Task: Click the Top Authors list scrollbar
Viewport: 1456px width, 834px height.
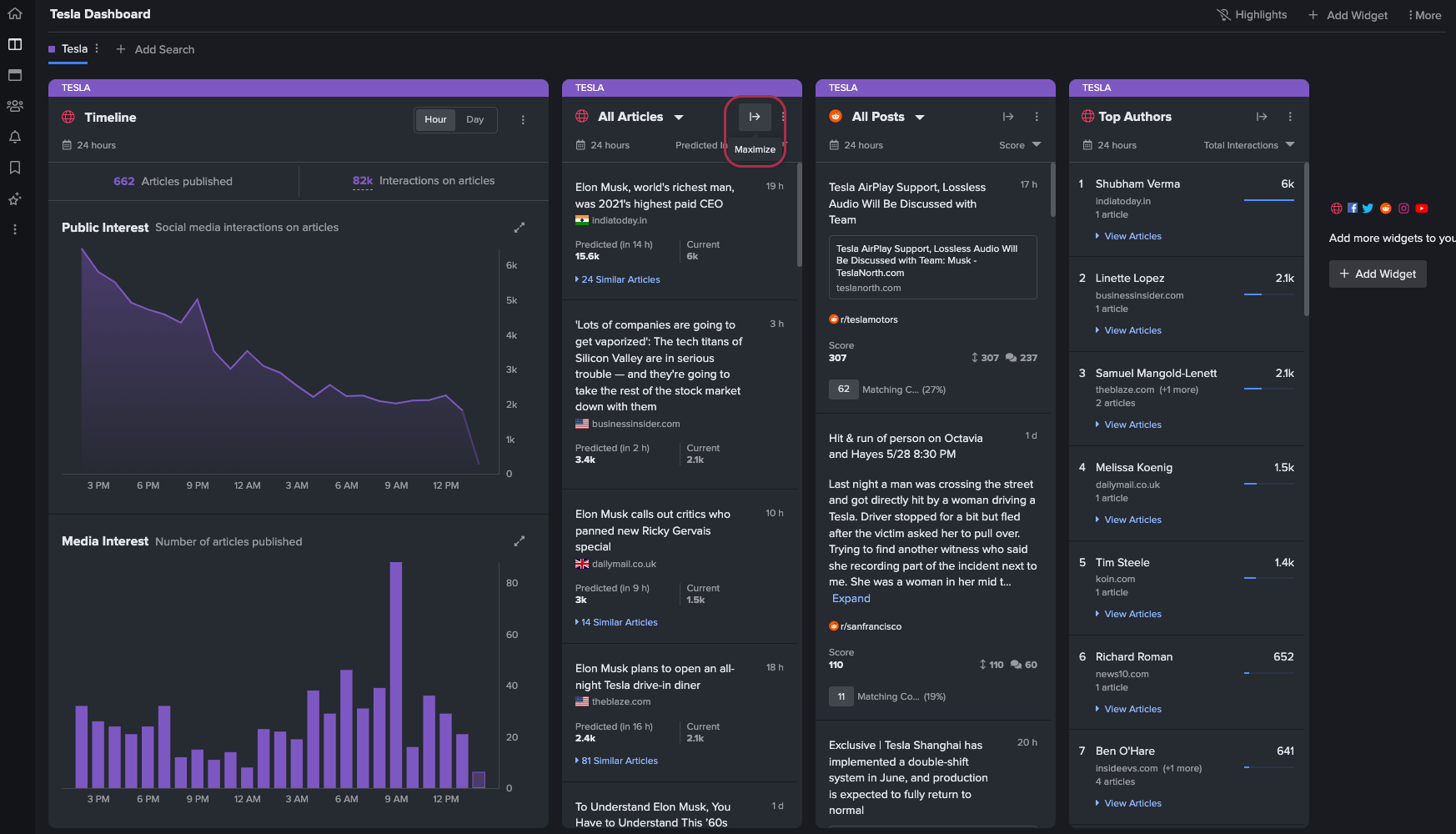Action: click(x=1307, y=239)
